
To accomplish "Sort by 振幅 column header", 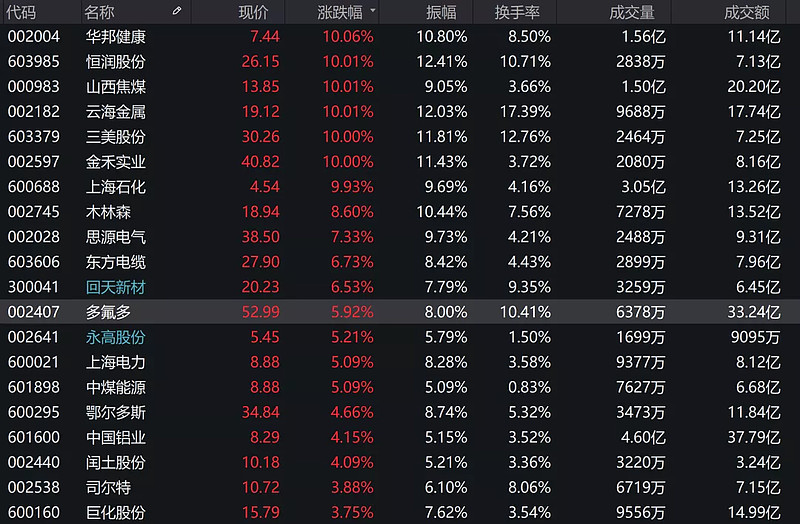I will pos(441,12).
